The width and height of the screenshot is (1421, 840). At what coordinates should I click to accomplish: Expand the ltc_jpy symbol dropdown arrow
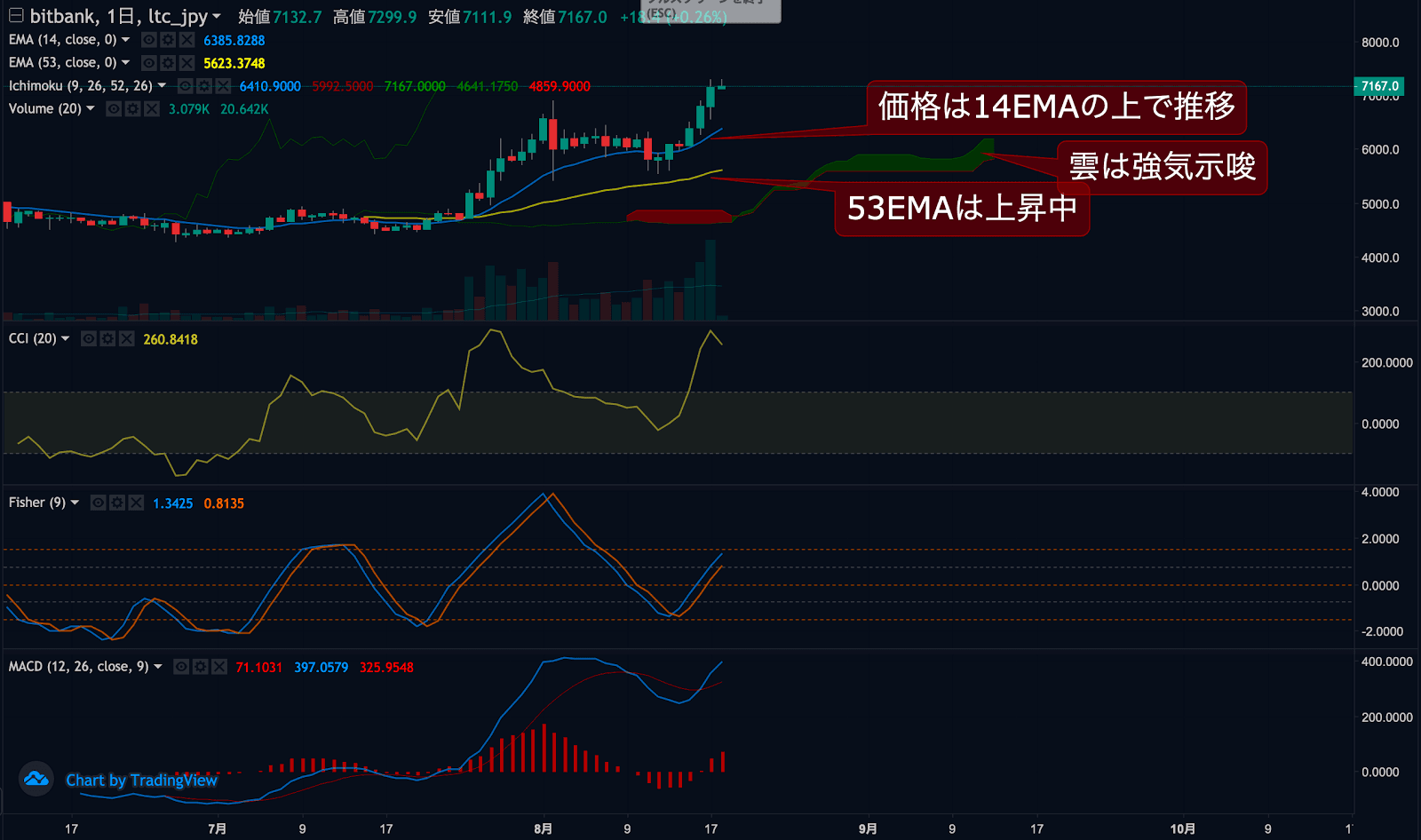coord(217,17)
